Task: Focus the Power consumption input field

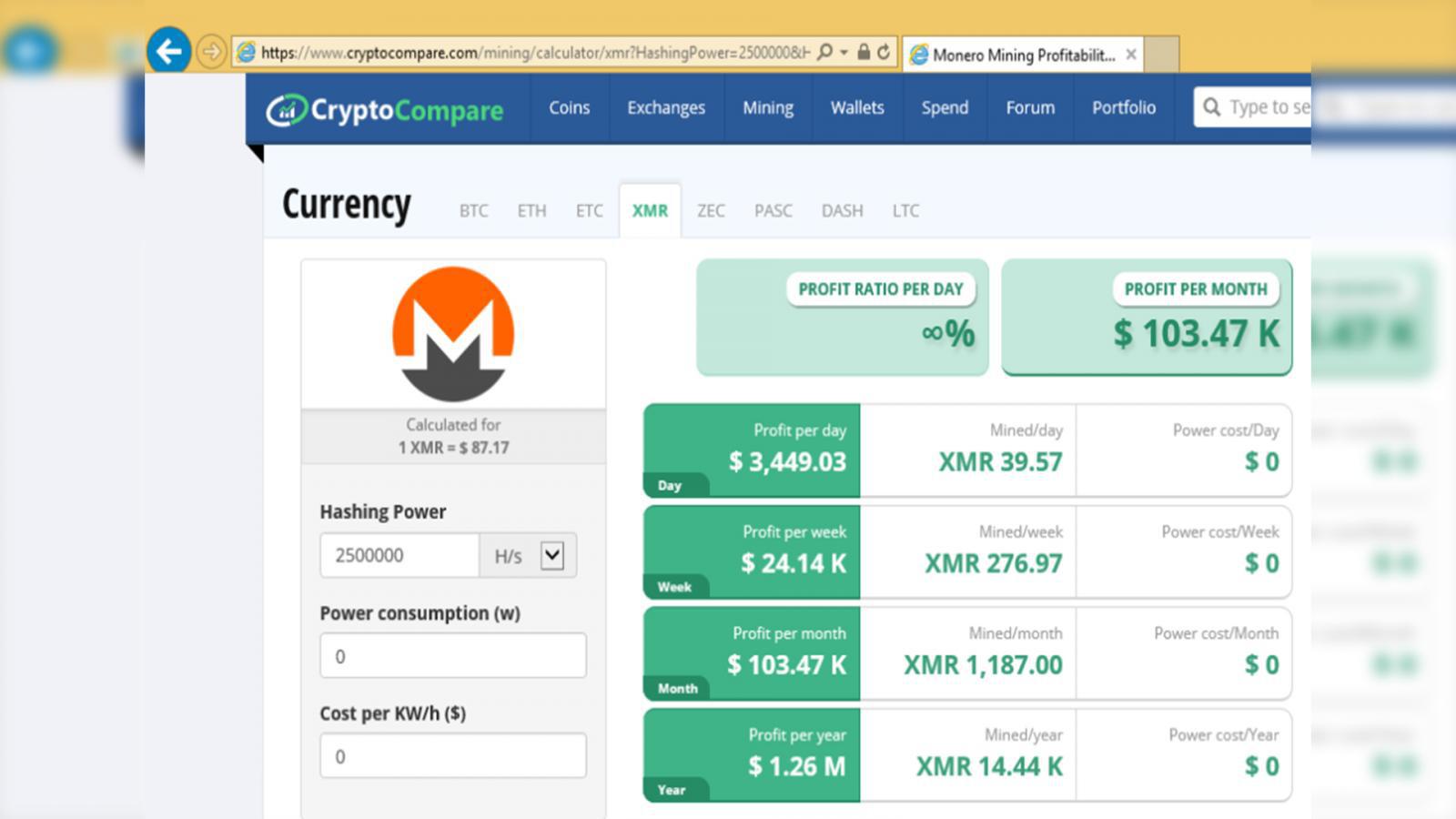Action: pyautogui.click(x=452, y=656)
